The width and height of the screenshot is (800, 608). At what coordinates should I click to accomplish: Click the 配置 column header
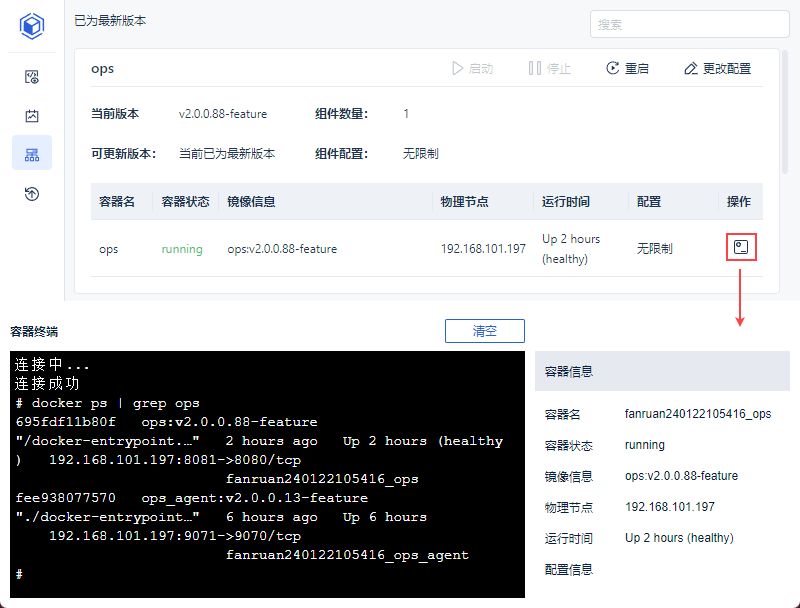[x=648, y=201]
